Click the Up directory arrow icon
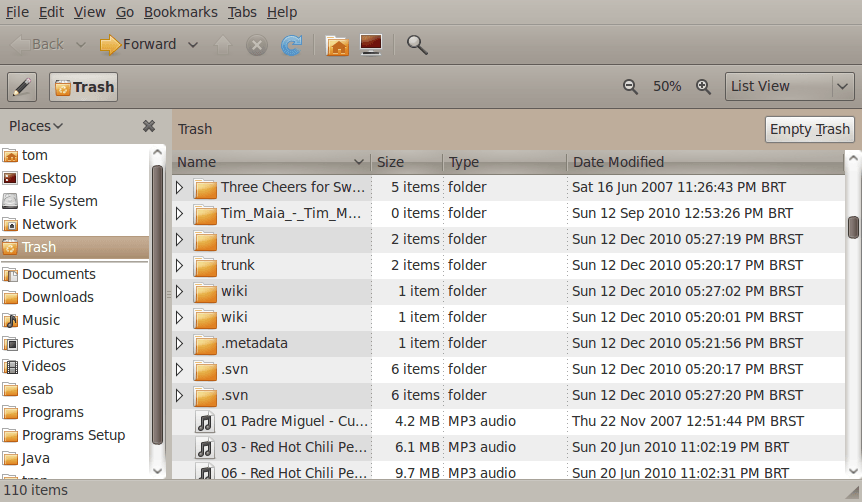 (x=223, y=45)
